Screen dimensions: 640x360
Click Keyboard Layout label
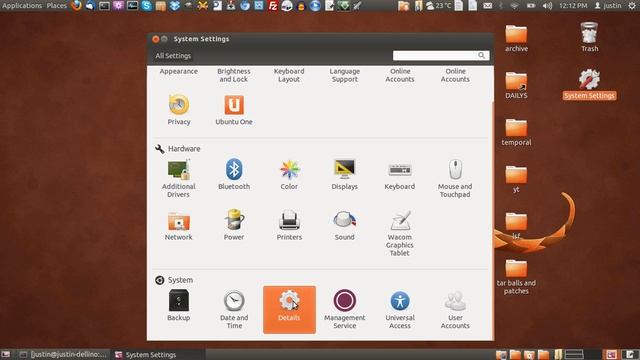[x=289, y=75]
